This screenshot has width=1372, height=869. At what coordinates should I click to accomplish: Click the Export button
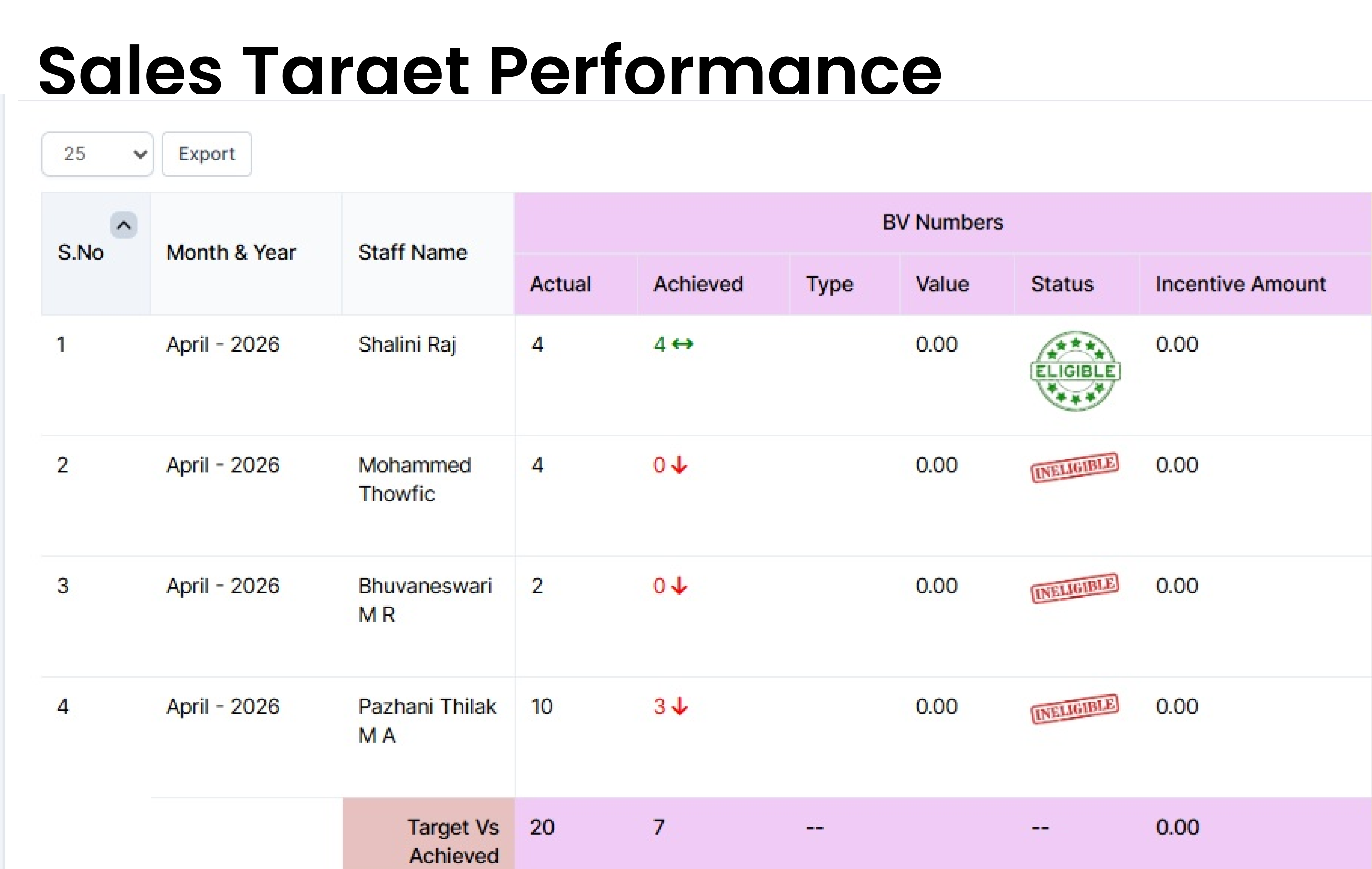206,153
